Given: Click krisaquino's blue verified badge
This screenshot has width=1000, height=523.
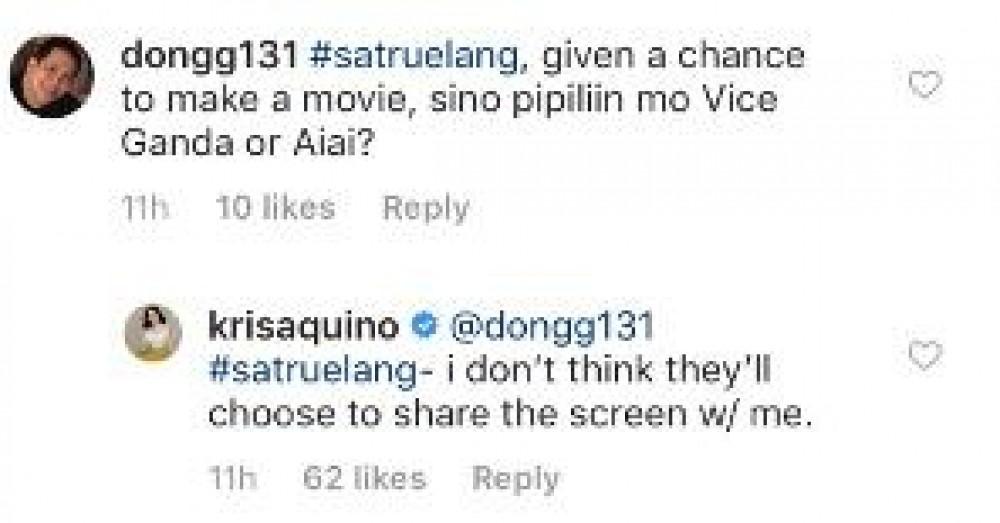Looking at the screenshot, I should click(x=422, y=327).
